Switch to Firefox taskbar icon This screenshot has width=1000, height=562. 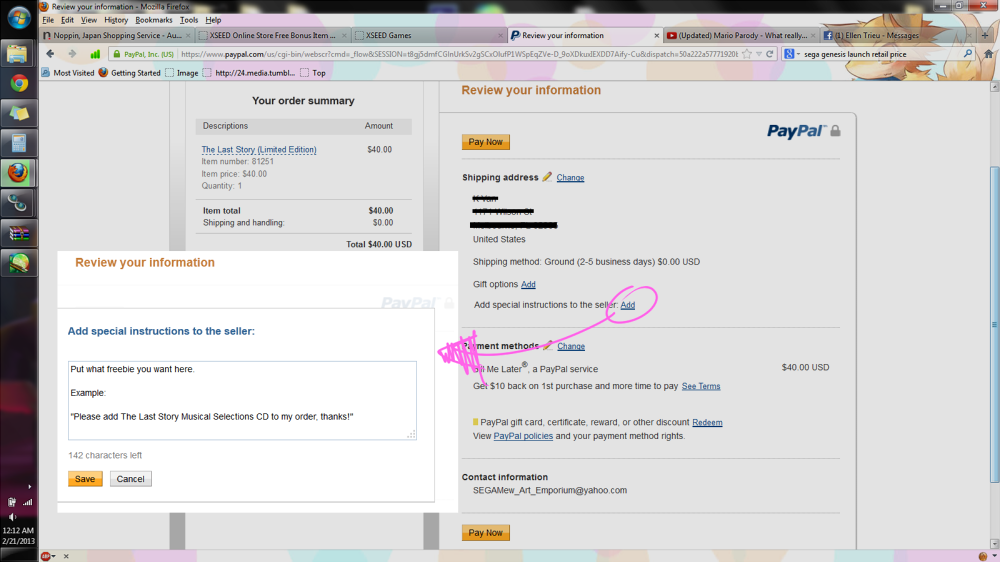18,173
